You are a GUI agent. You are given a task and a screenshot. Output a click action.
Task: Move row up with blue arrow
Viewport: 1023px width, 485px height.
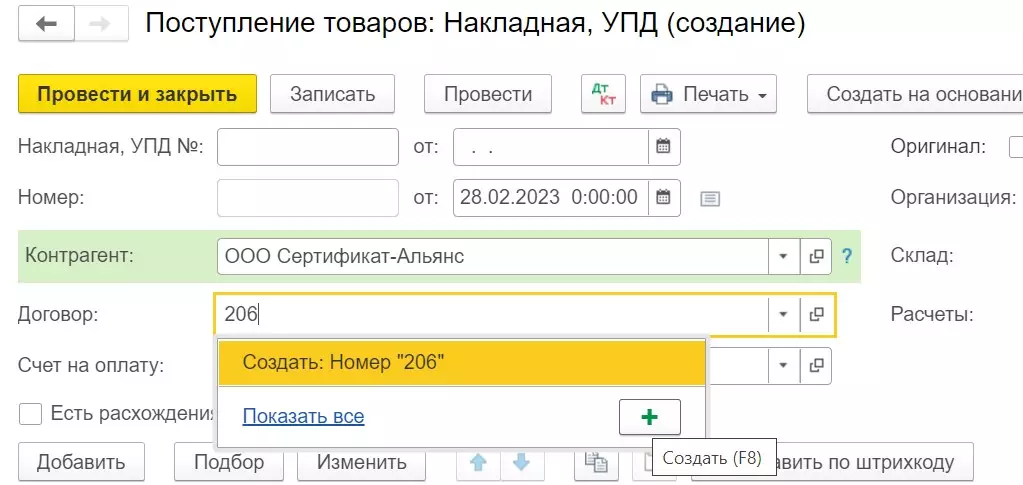[x=478, y=462]
